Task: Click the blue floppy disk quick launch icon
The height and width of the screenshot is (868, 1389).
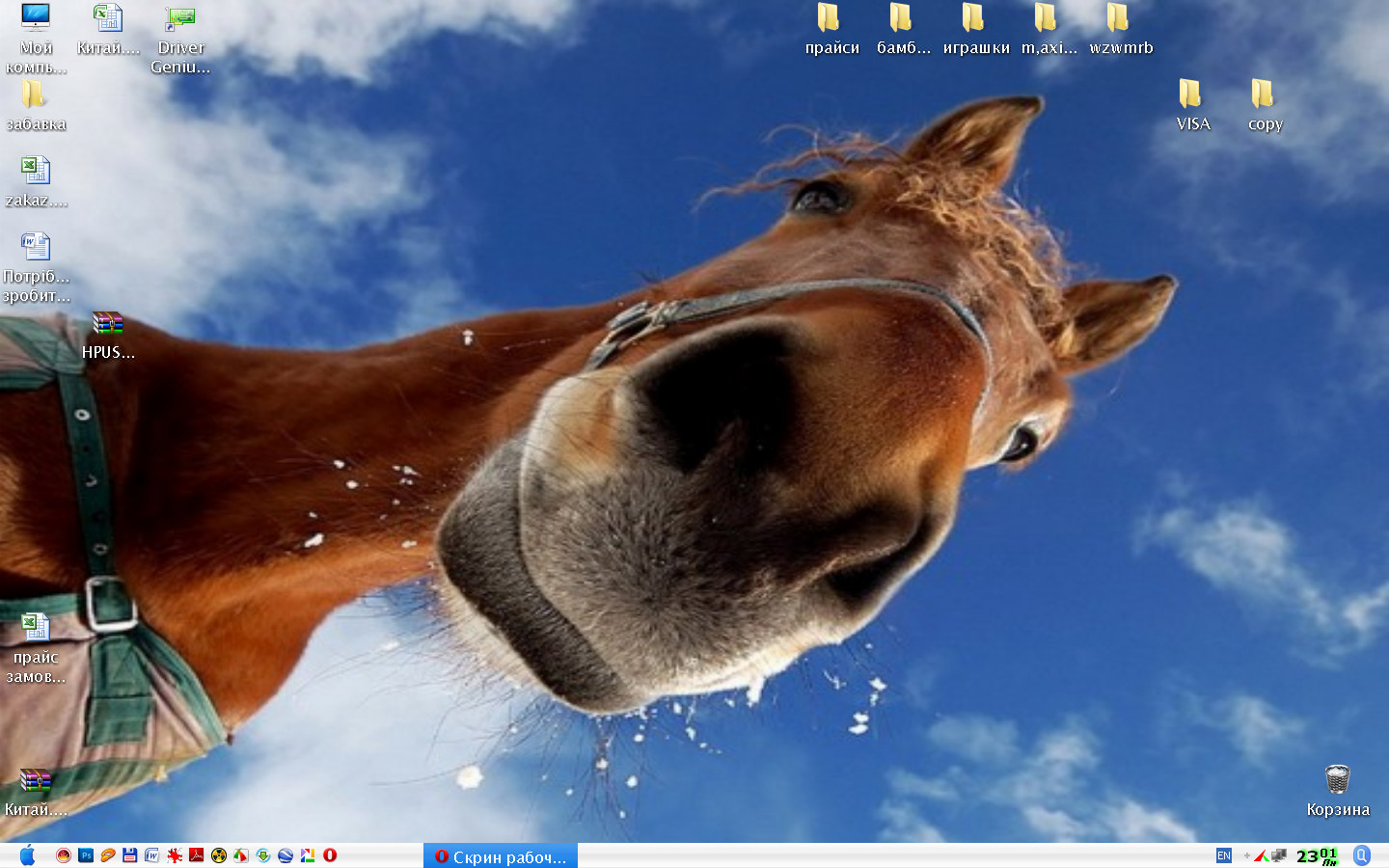Action: 130,855
